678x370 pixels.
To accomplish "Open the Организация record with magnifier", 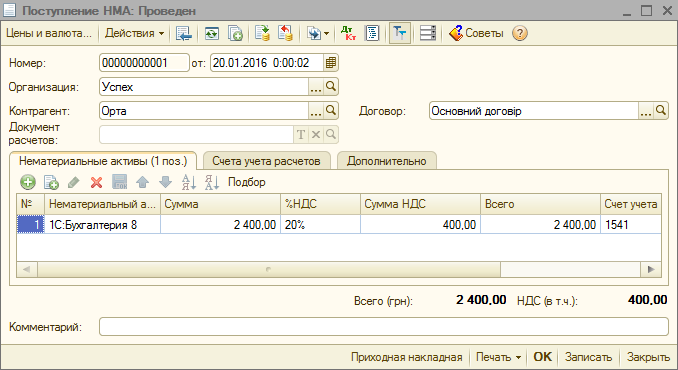I will [x=331, y=87].
